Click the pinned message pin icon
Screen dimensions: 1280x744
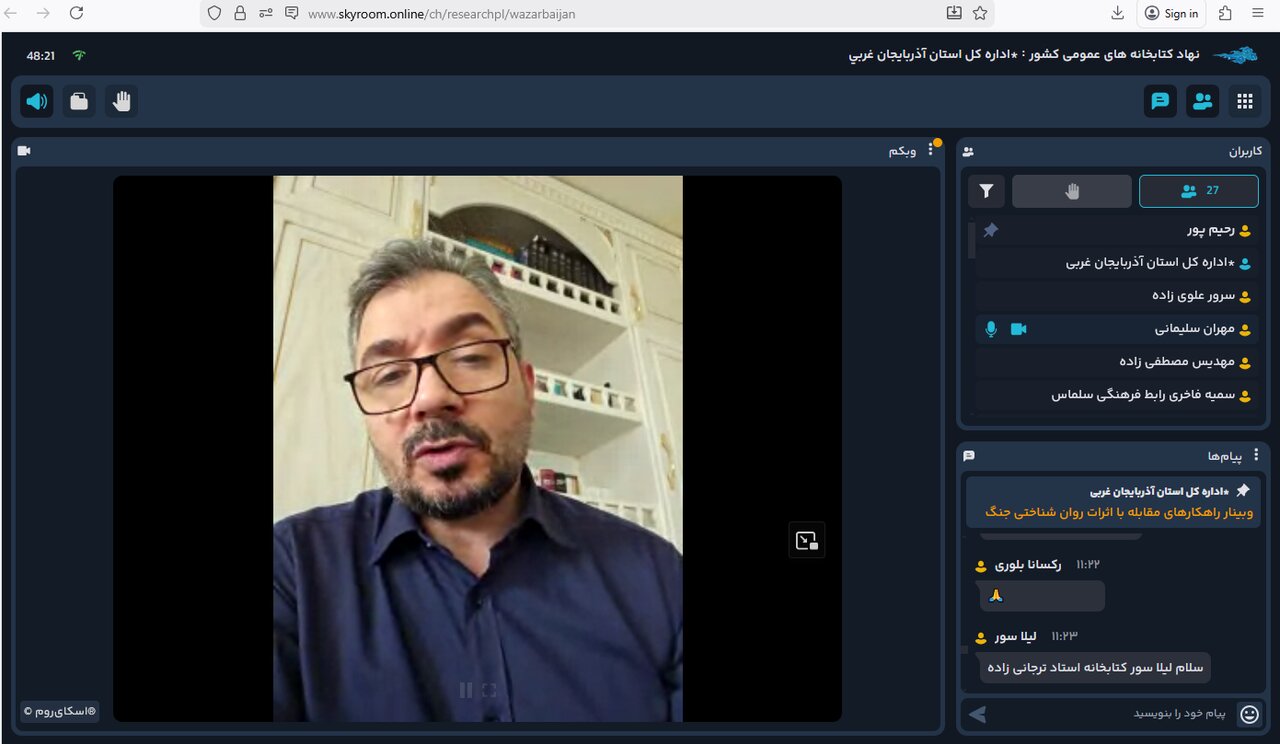[x=1243, y=491]
